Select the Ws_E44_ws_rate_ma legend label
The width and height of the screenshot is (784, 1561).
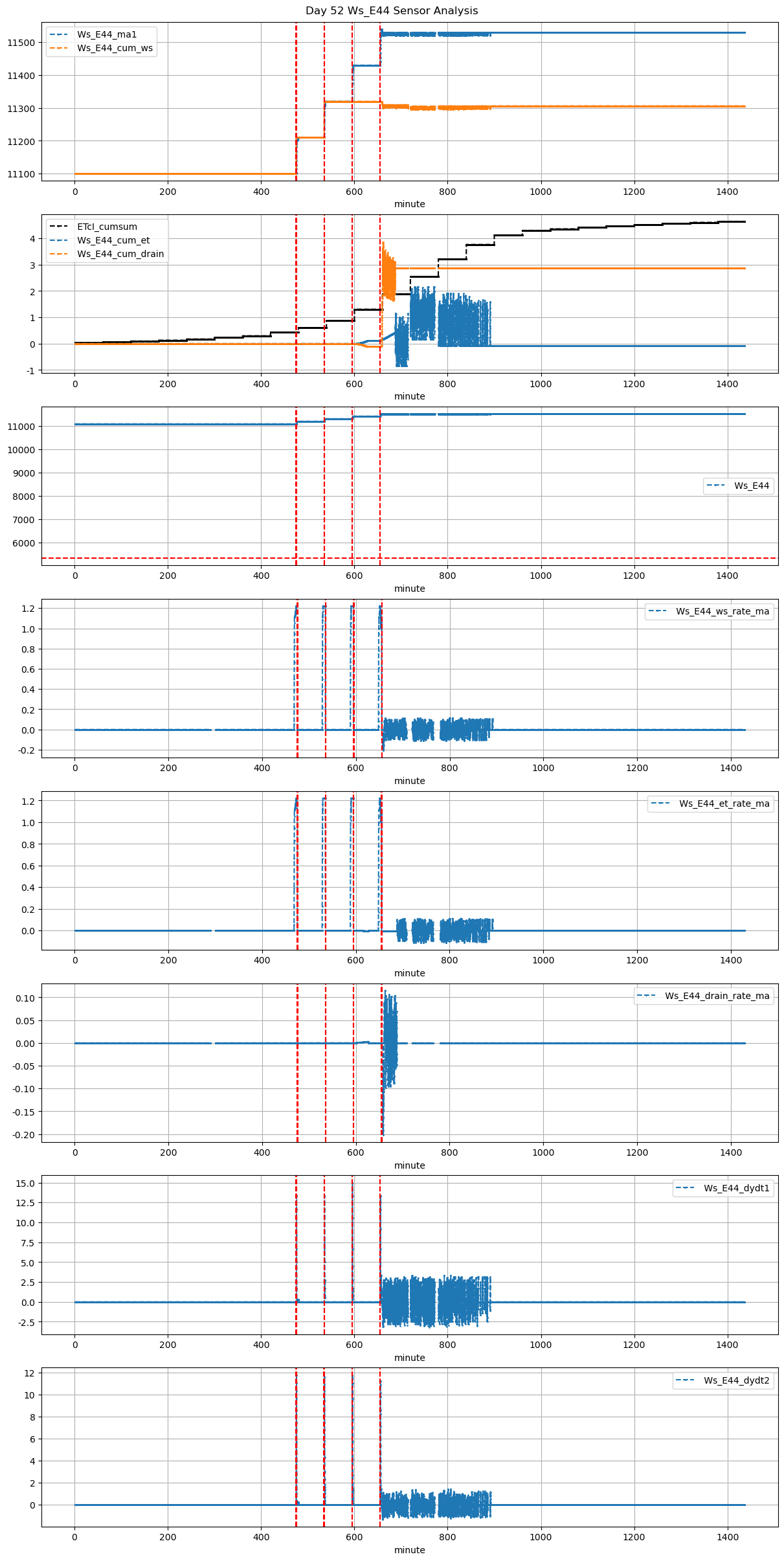click(722, 611)
